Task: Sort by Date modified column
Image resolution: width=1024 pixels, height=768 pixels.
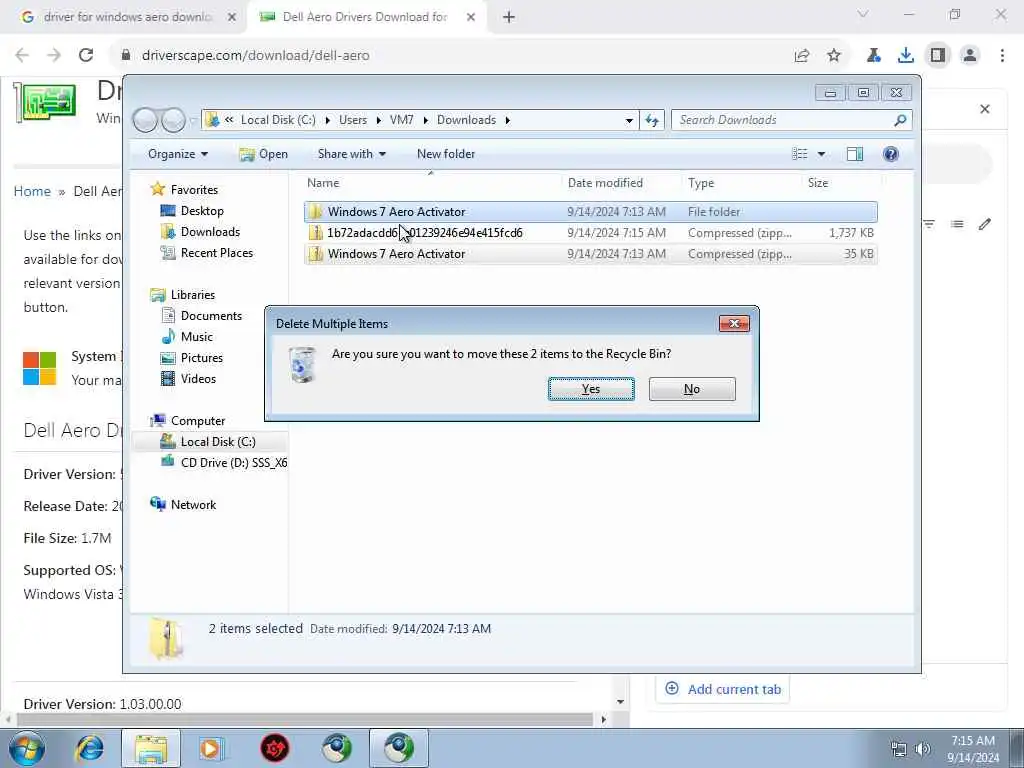Action: point(621,183)
